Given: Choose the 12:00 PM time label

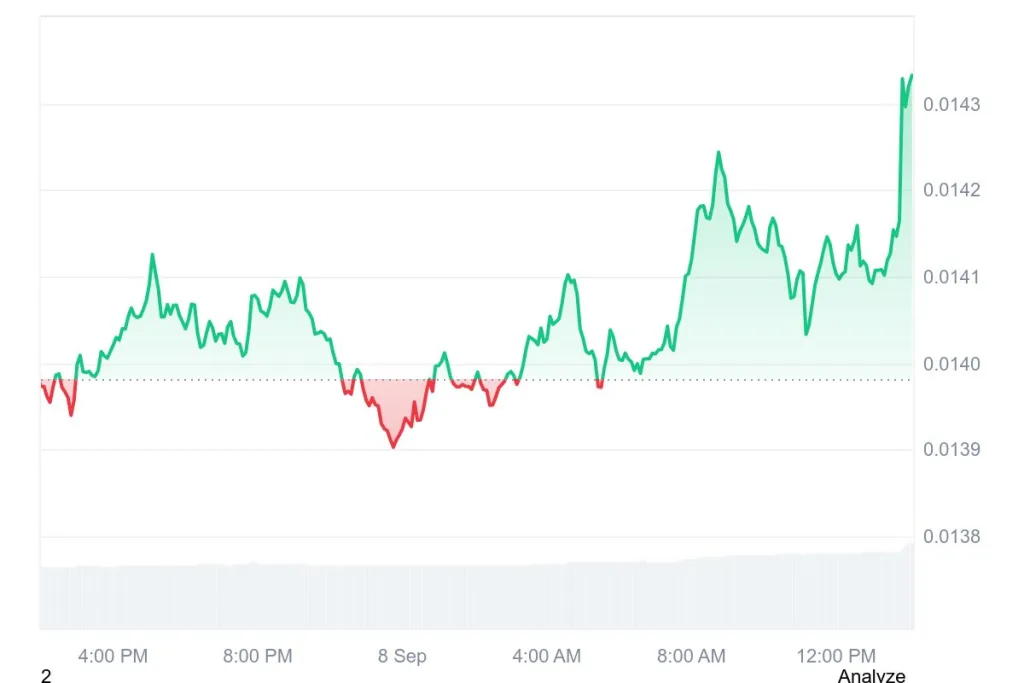Looking at the screenshot, I should tap(836, 656).
